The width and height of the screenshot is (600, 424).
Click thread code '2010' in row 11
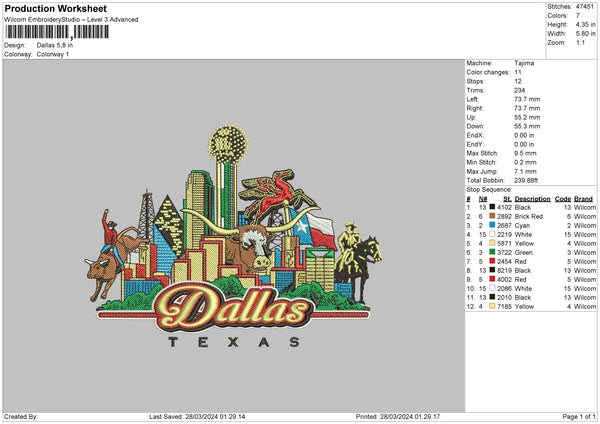click(504, 297)
